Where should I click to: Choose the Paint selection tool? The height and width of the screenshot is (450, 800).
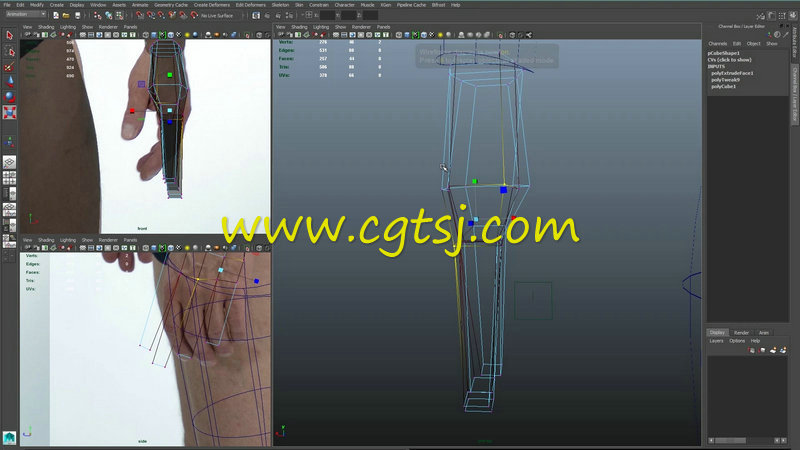9,66
